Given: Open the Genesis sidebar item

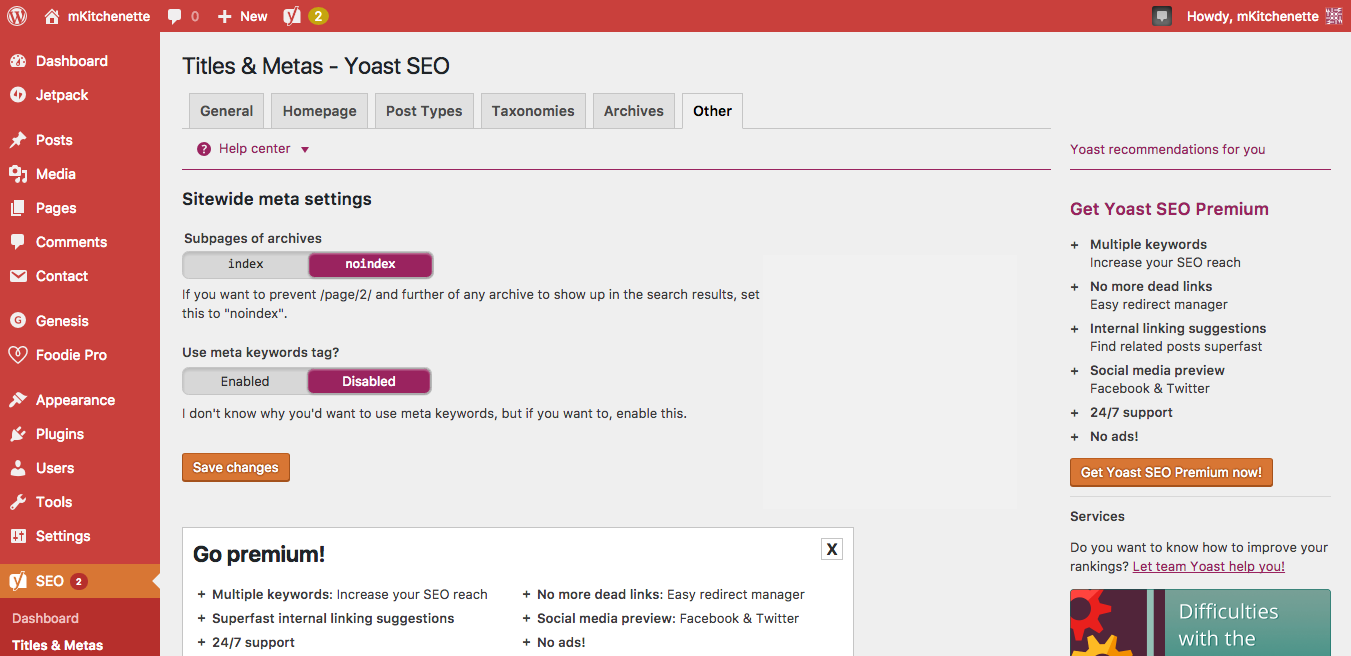Looking at the screenshot, I should coord(62,321).
